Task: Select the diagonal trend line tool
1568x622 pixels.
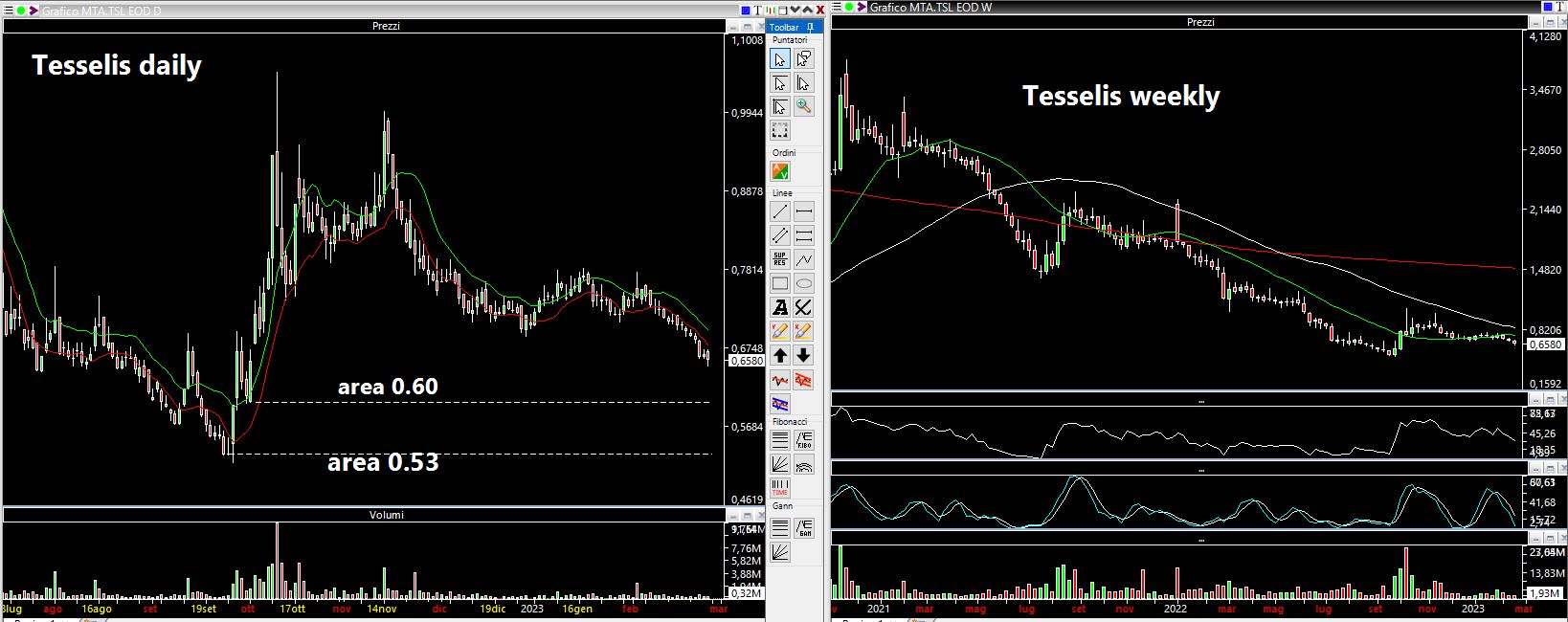Action: (780, 211)
